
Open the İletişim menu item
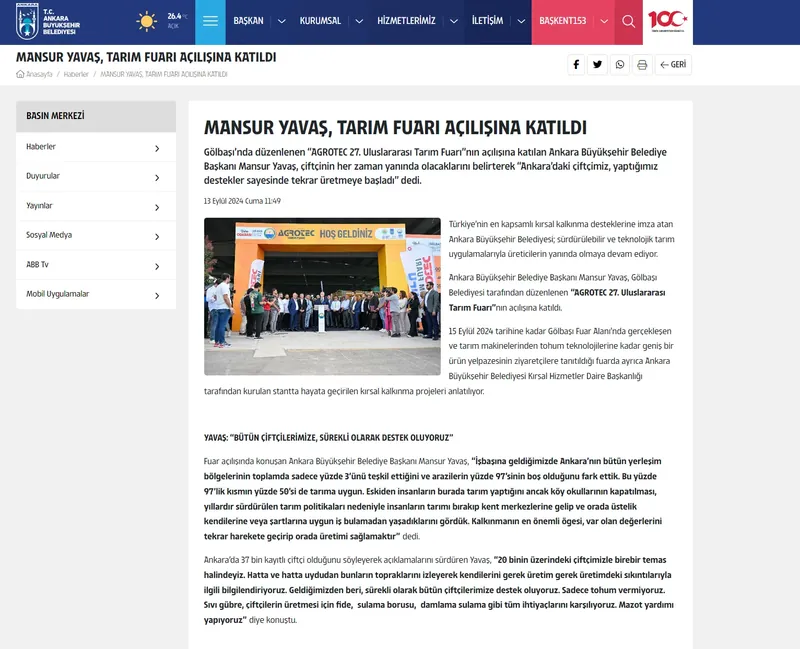[487, 21]
